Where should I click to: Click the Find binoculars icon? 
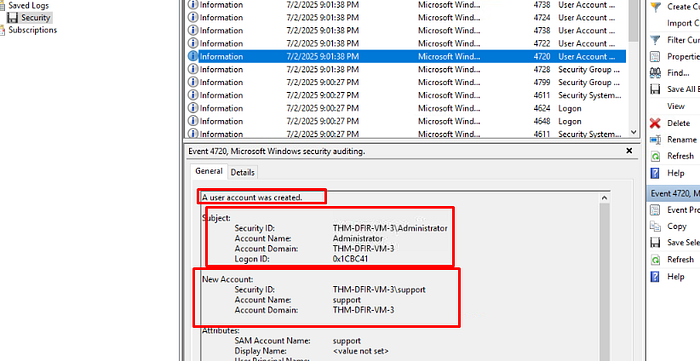[655, 73]
